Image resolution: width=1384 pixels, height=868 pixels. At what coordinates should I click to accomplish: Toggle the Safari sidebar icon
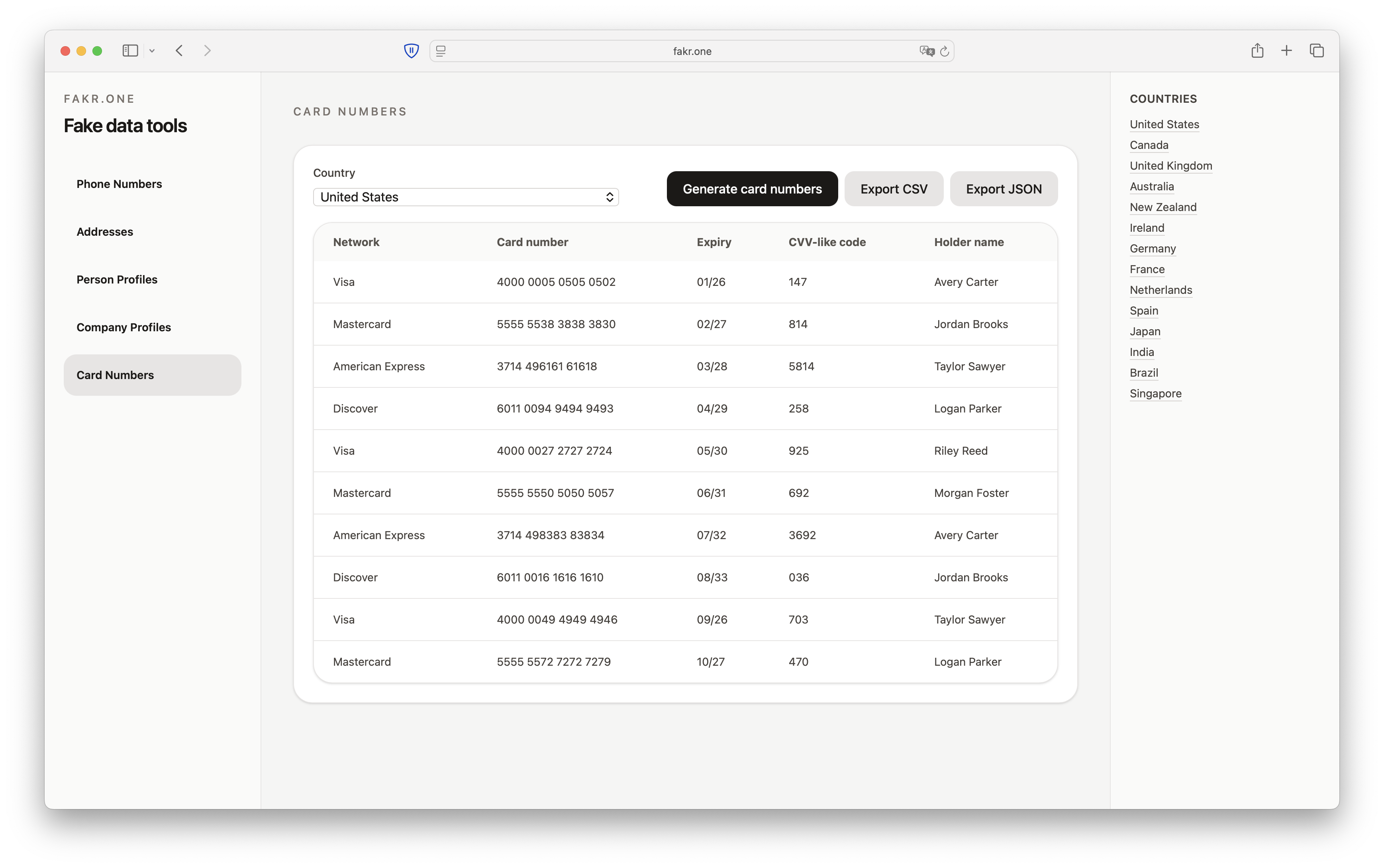pos(130,51)
